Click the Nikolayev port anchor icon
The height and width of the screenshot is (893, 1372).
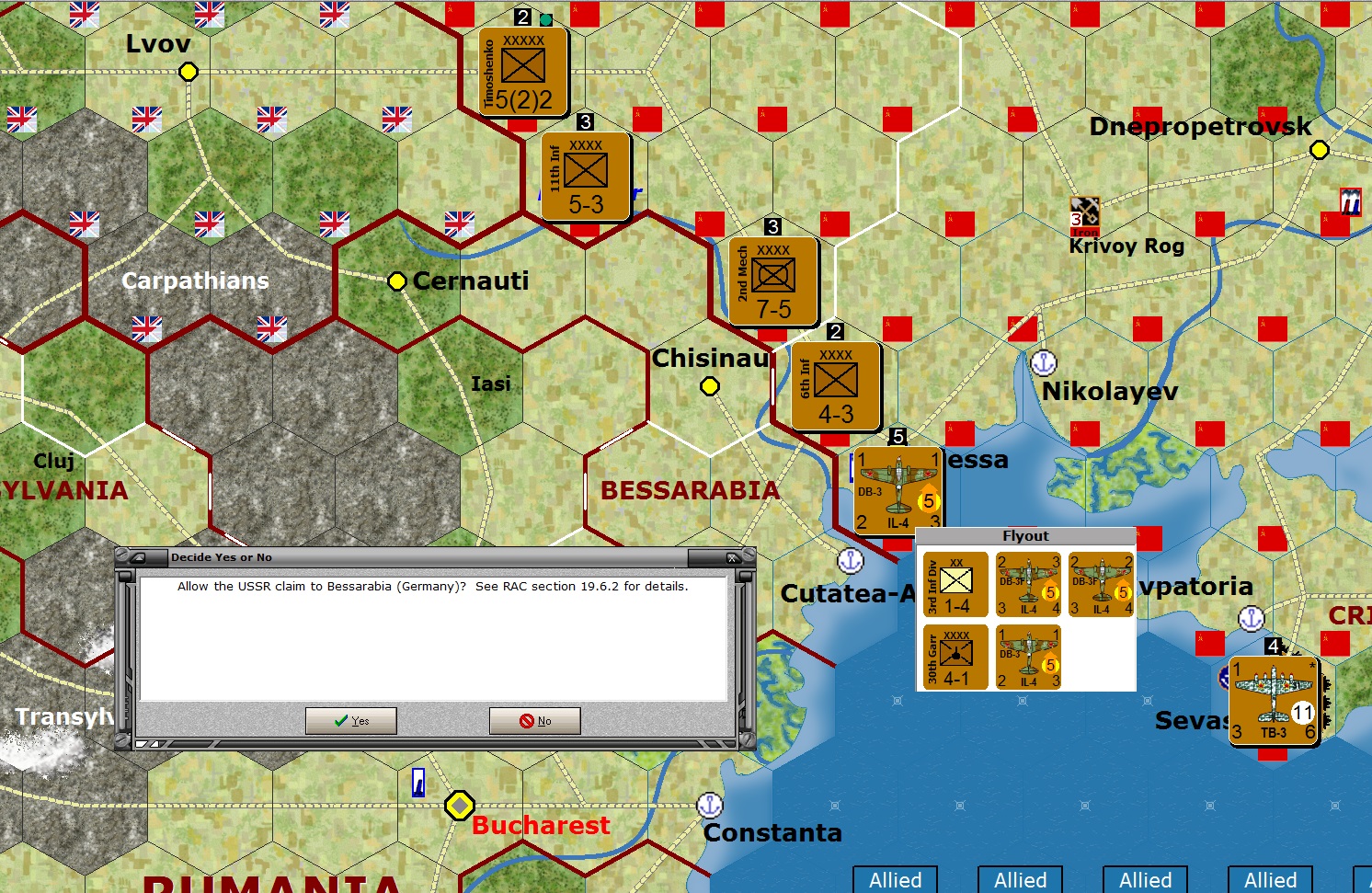click(x=1044, y=363)
